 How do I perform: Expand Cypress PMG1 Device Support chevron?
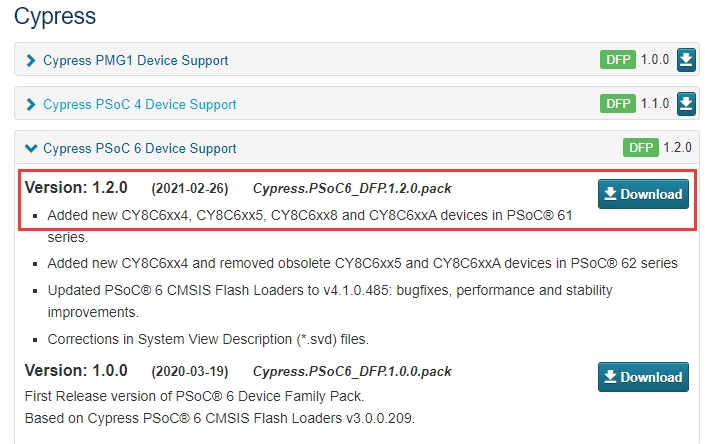32,61
